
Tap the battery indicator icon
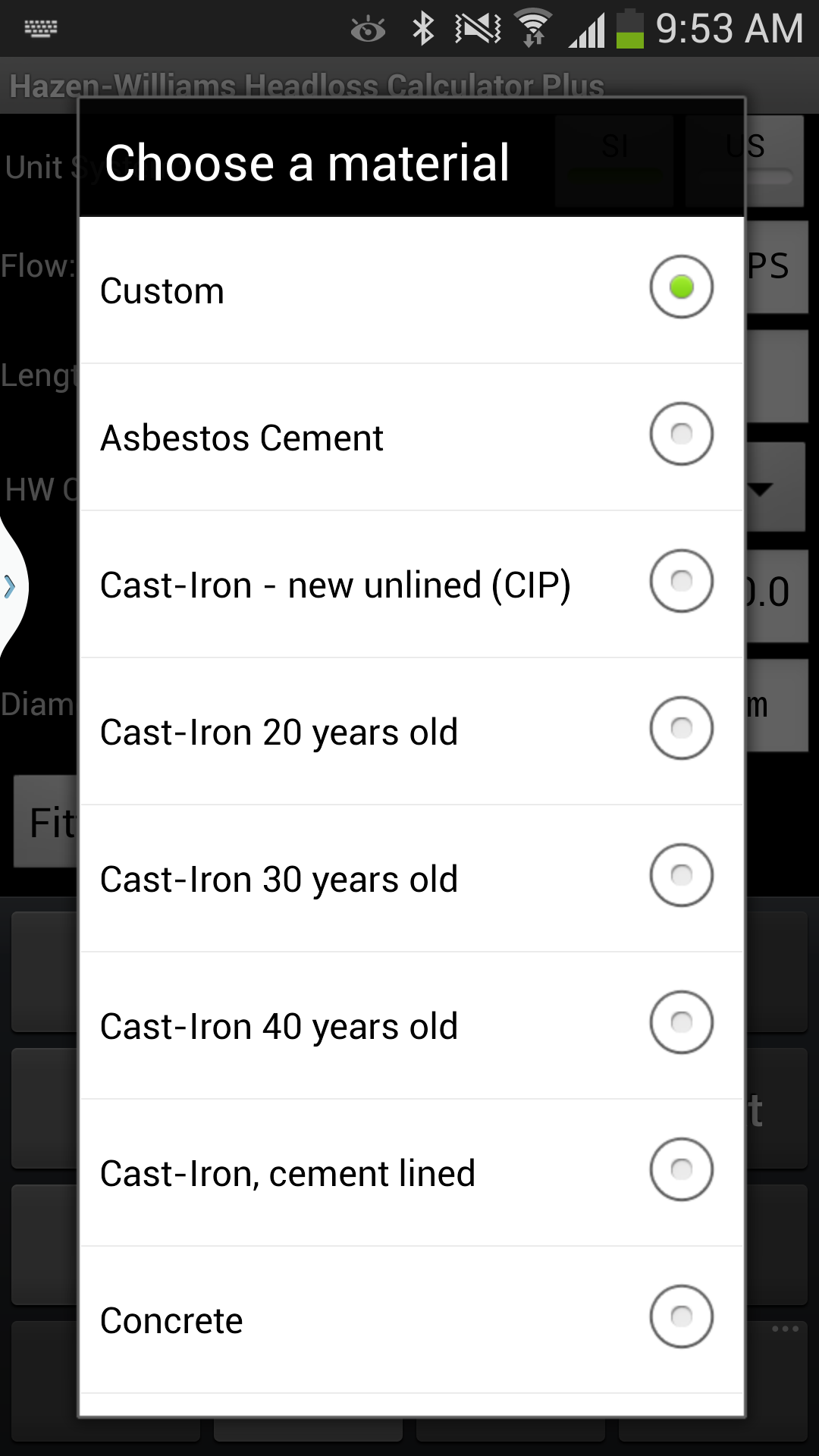point(629,29)
